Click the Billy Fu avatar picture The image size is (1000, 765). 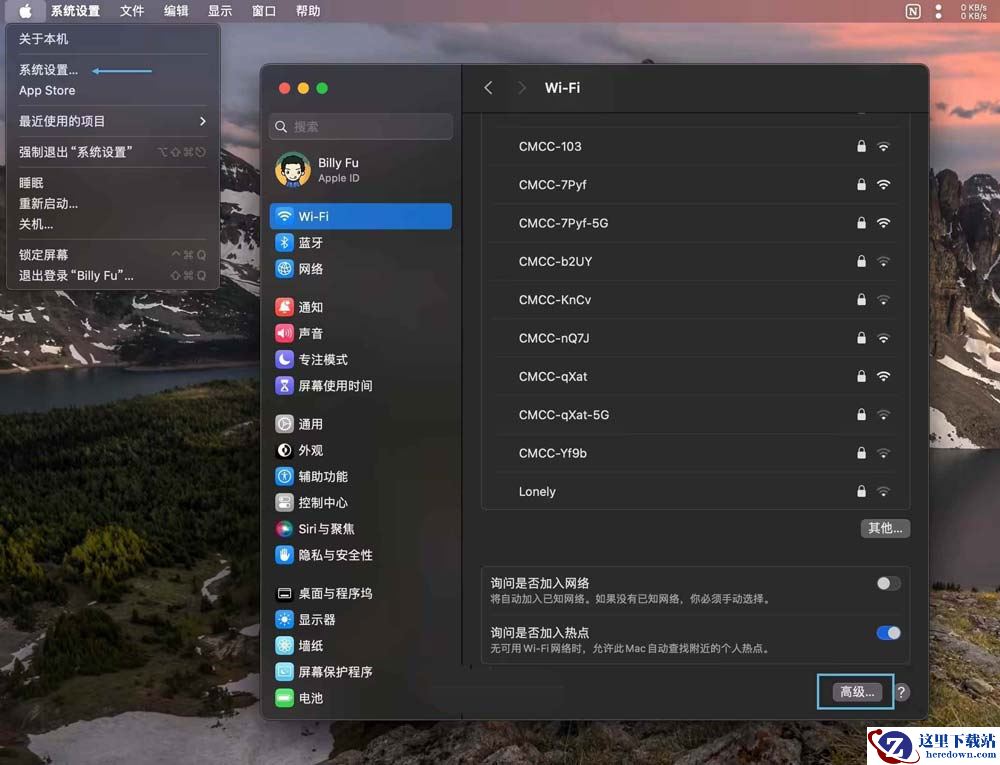293,170
